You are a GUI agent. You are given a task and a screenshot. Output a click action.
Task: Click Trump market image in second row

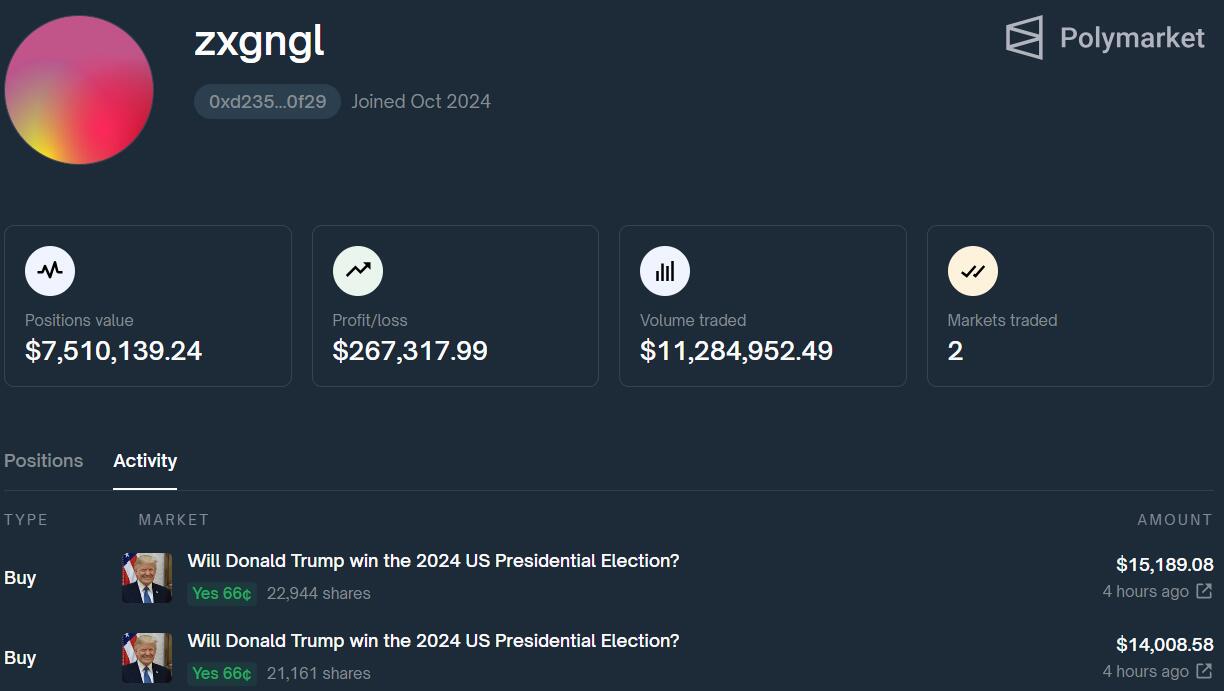tap(147, 658)
